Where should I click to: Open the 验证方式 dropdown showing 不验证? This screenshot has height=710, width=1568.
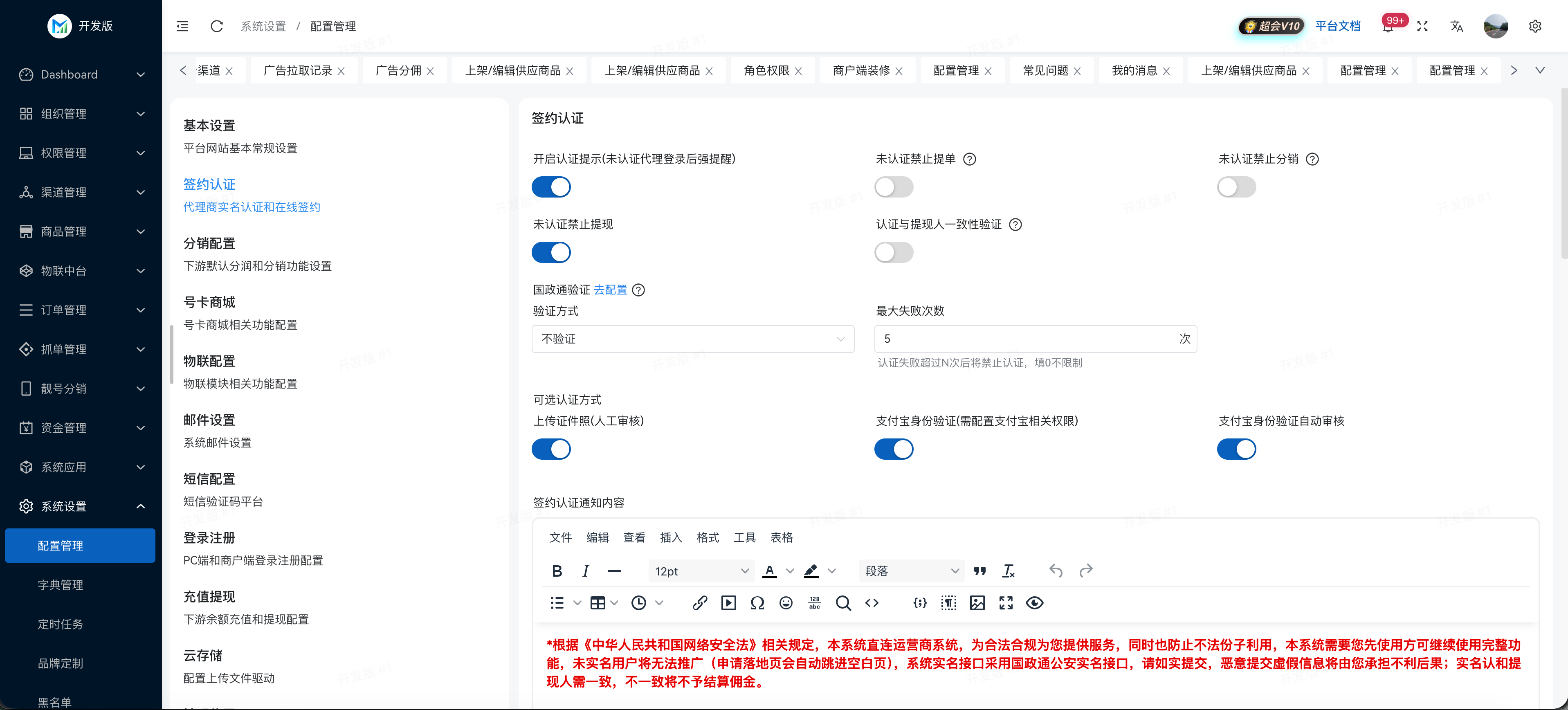coord(693,339)
